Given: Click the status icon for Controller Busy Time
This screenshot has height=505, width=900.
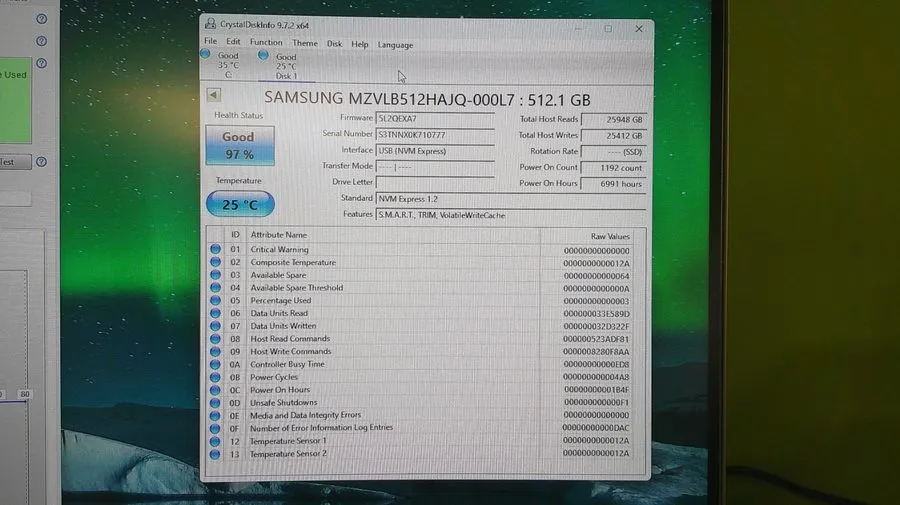Looking at the screenshot, I should [x=215, y=364].
